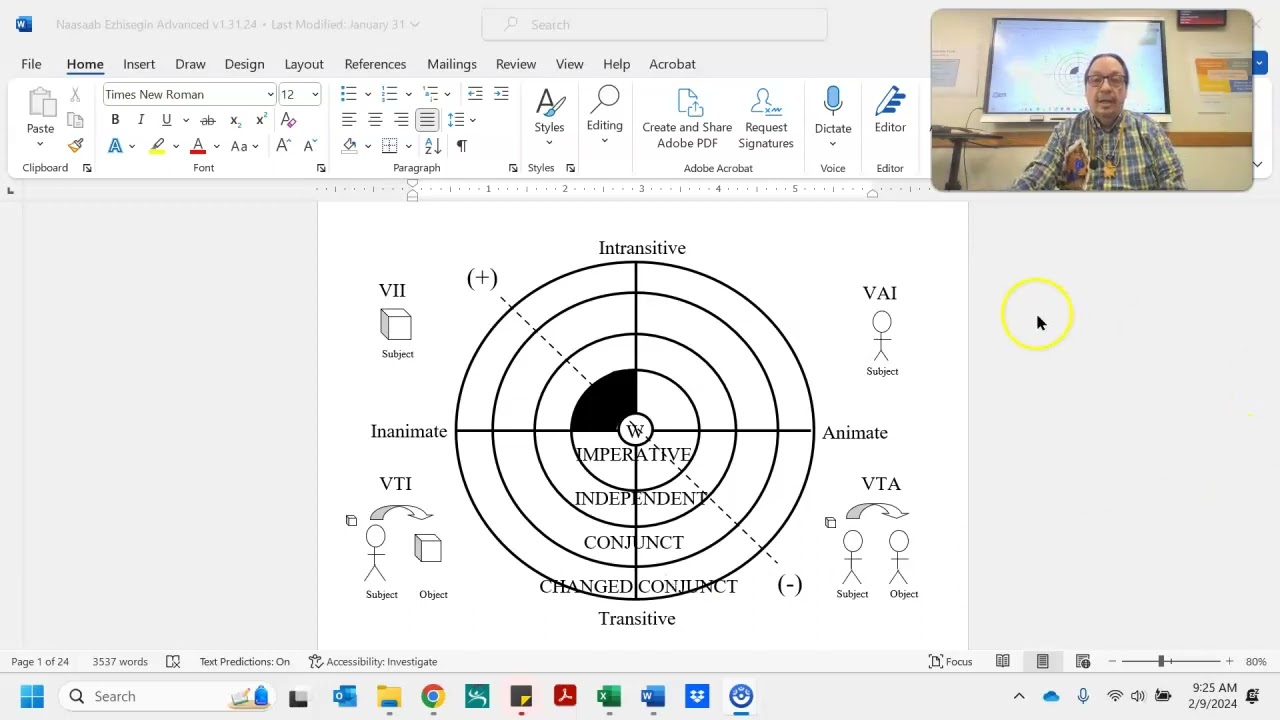Screen dimensions: 1280x720
Task: Click the Word title bar search box
Action: pyautogui.click(x=654, y=24)
